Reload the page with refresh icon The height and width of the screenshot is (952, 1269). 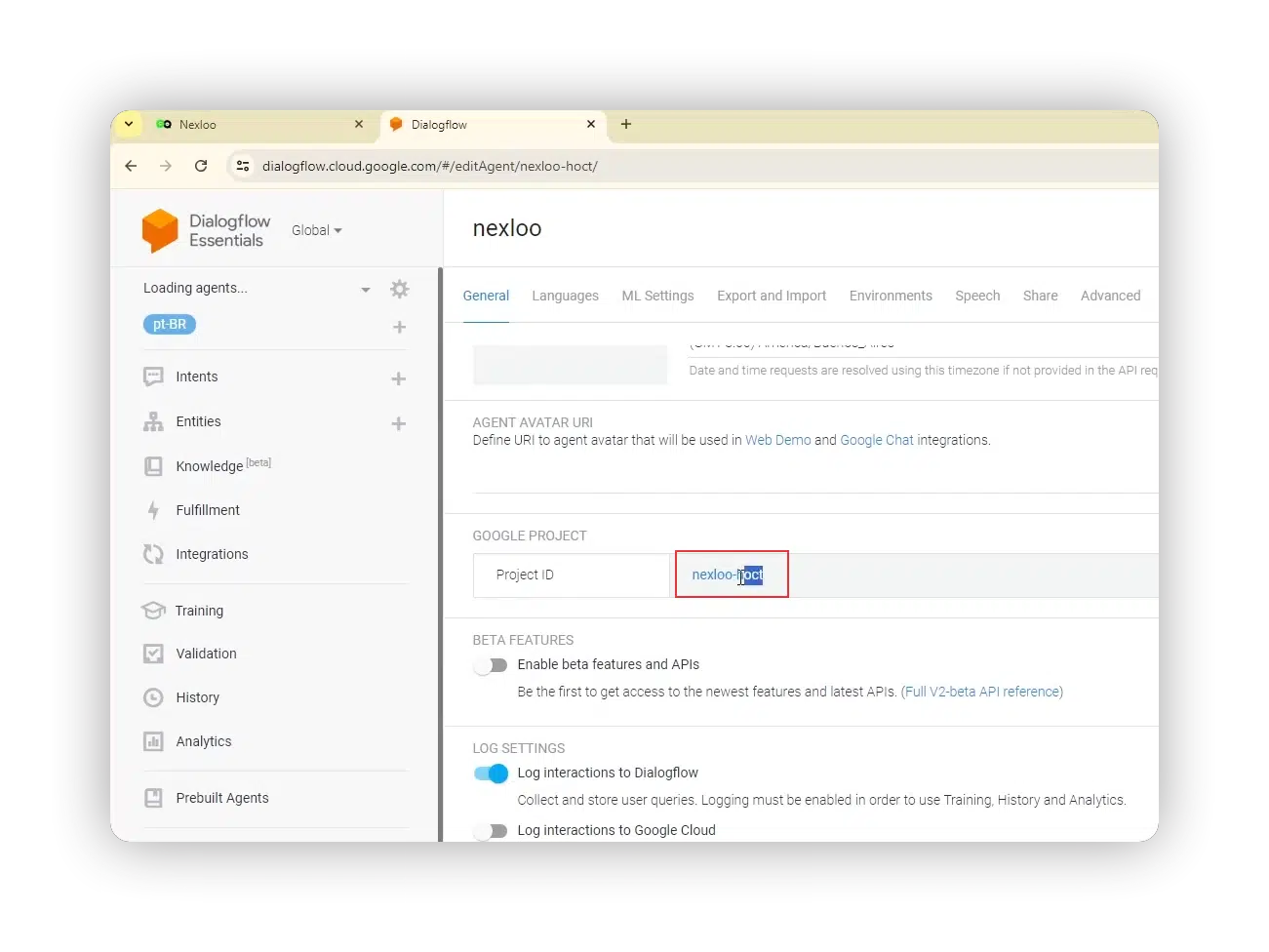coord(201,166)
